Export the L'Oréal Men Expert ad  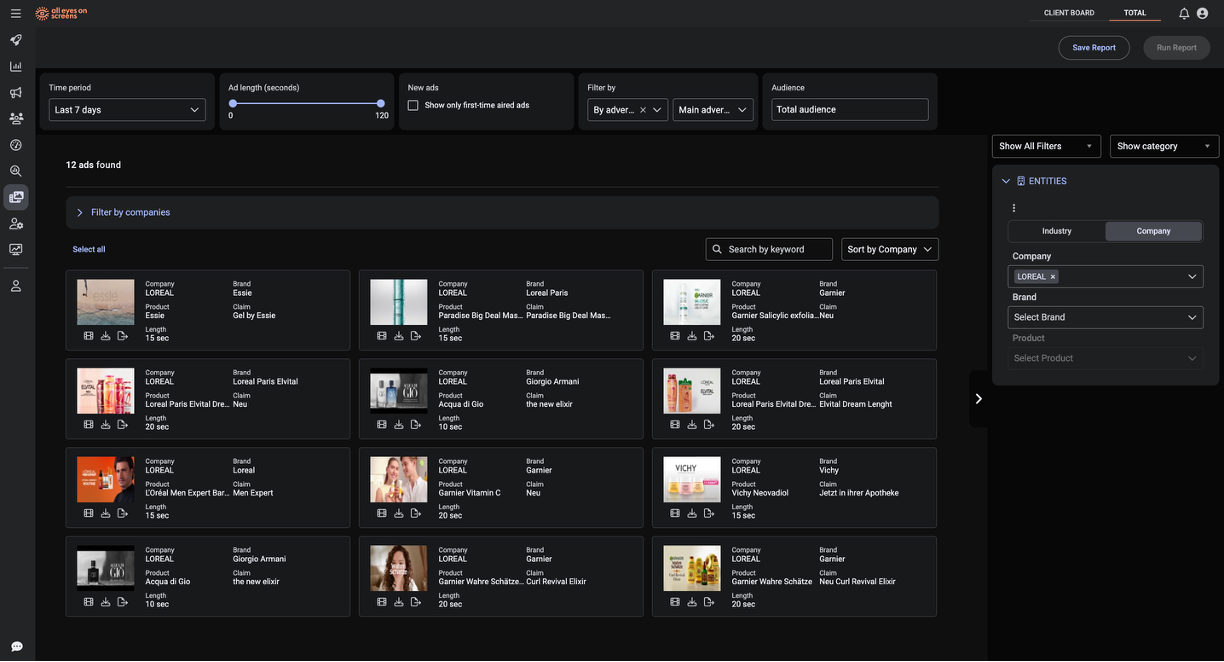pos(122,513)
